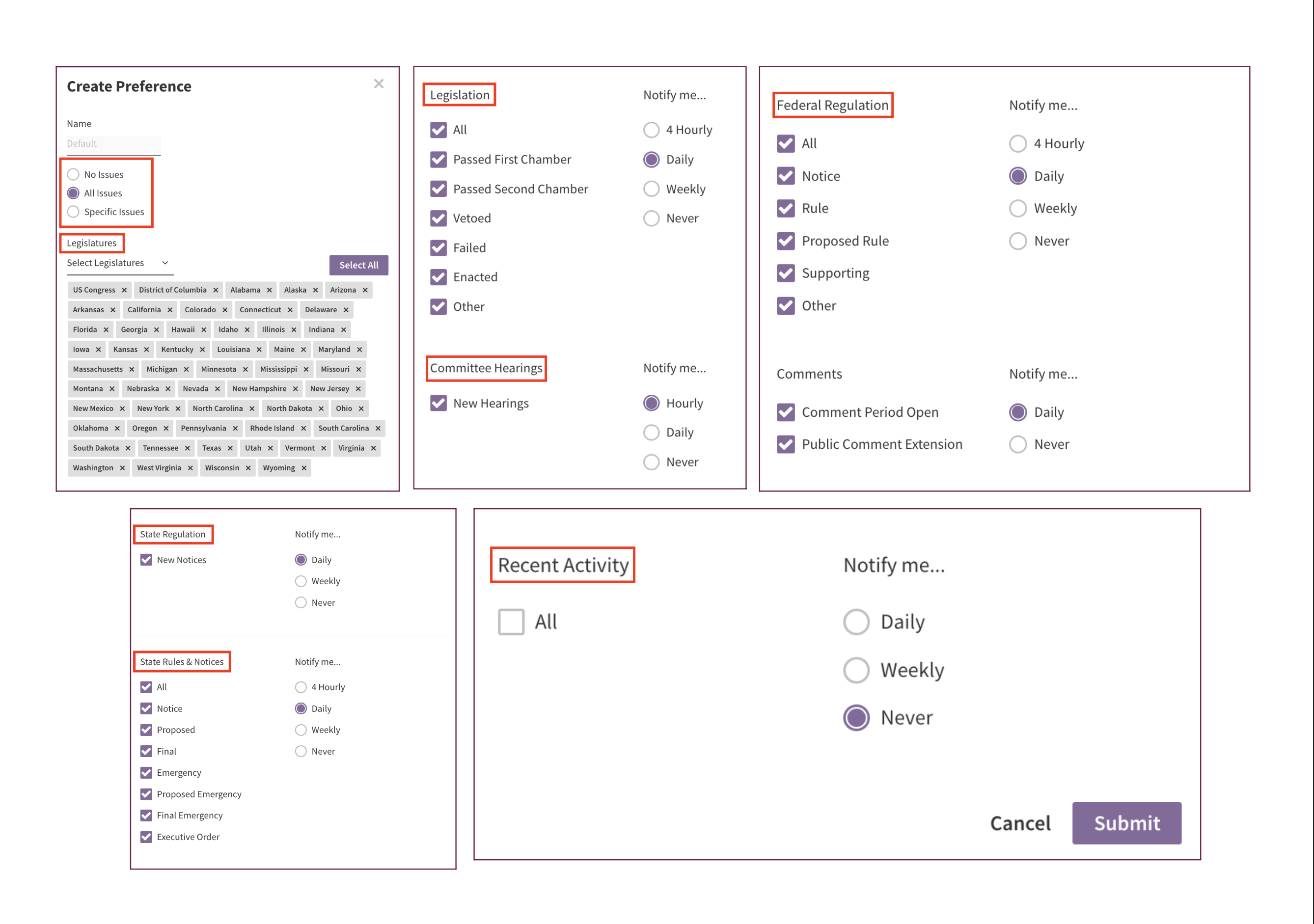This screenshot has height=924, width=1314.
Task: Remove the Arizona tag
Action: point(365,290)
